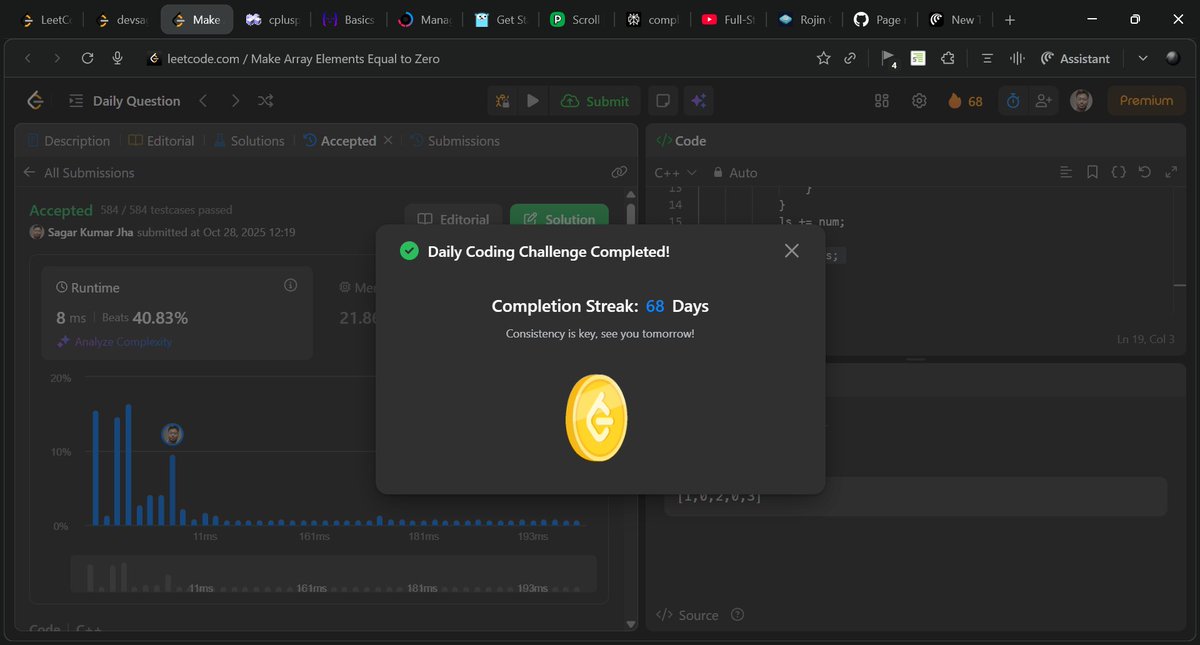Bookmark page with star icon

[823, 59]
